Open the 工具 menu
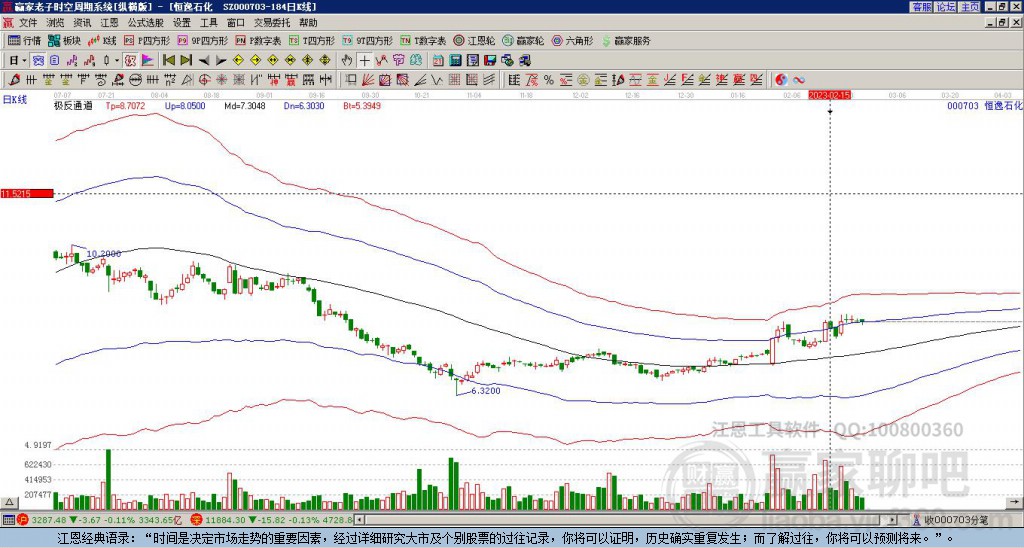The image size is (1024, 548). (209, 23)
